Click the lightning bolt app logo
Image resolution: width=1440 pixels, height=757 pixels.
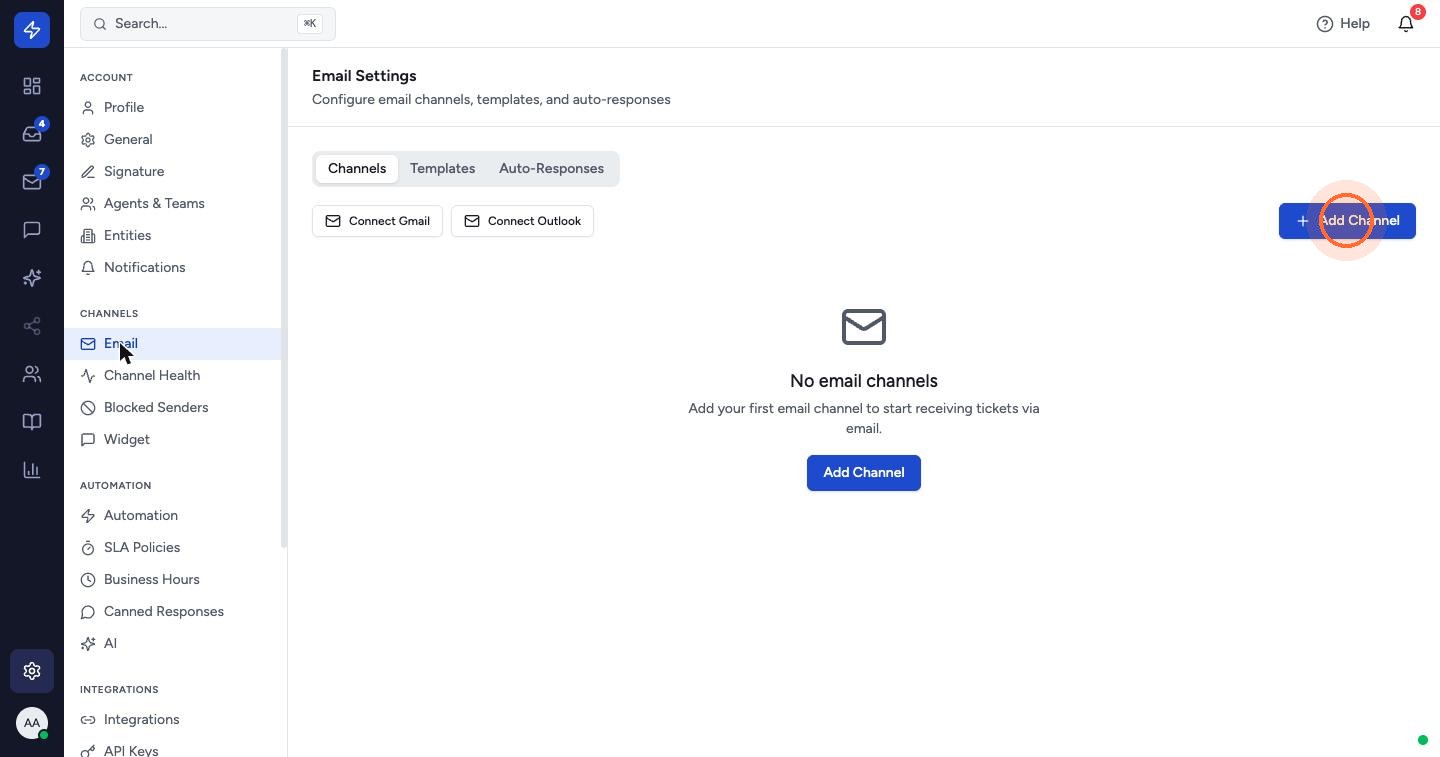[32, 30]
